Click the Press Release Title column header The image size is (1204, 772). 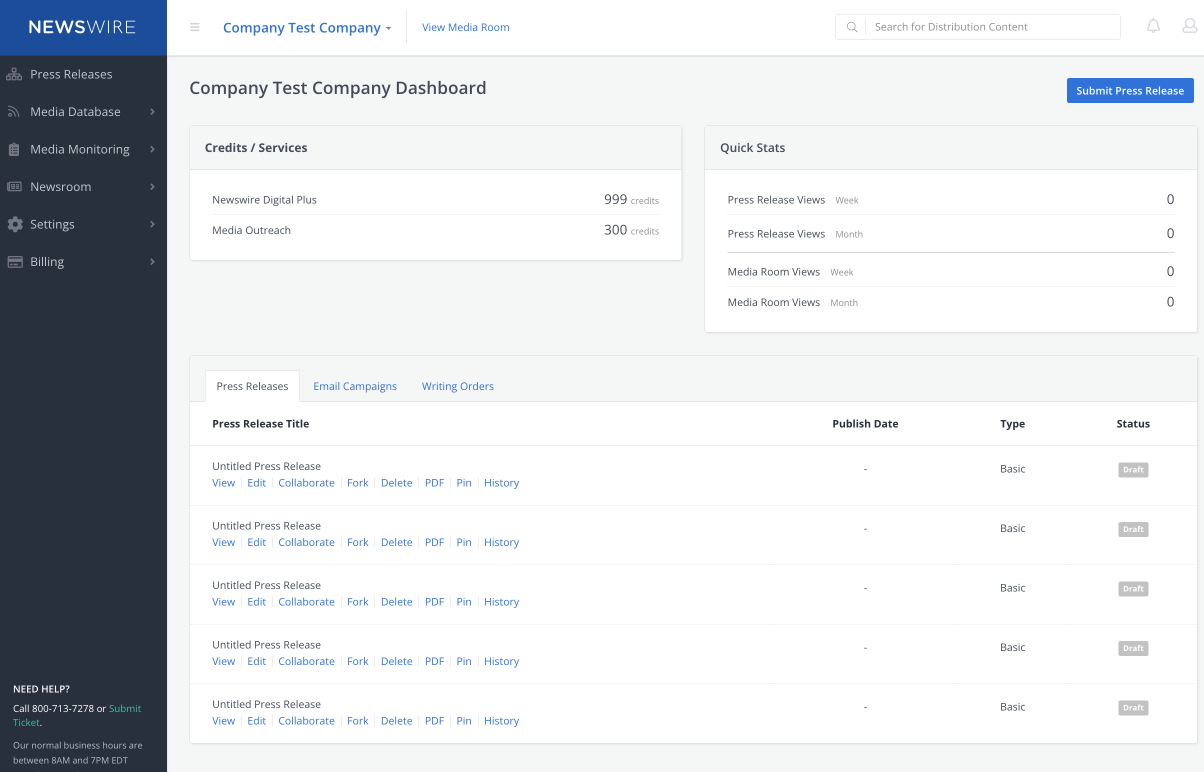(260, 424)
